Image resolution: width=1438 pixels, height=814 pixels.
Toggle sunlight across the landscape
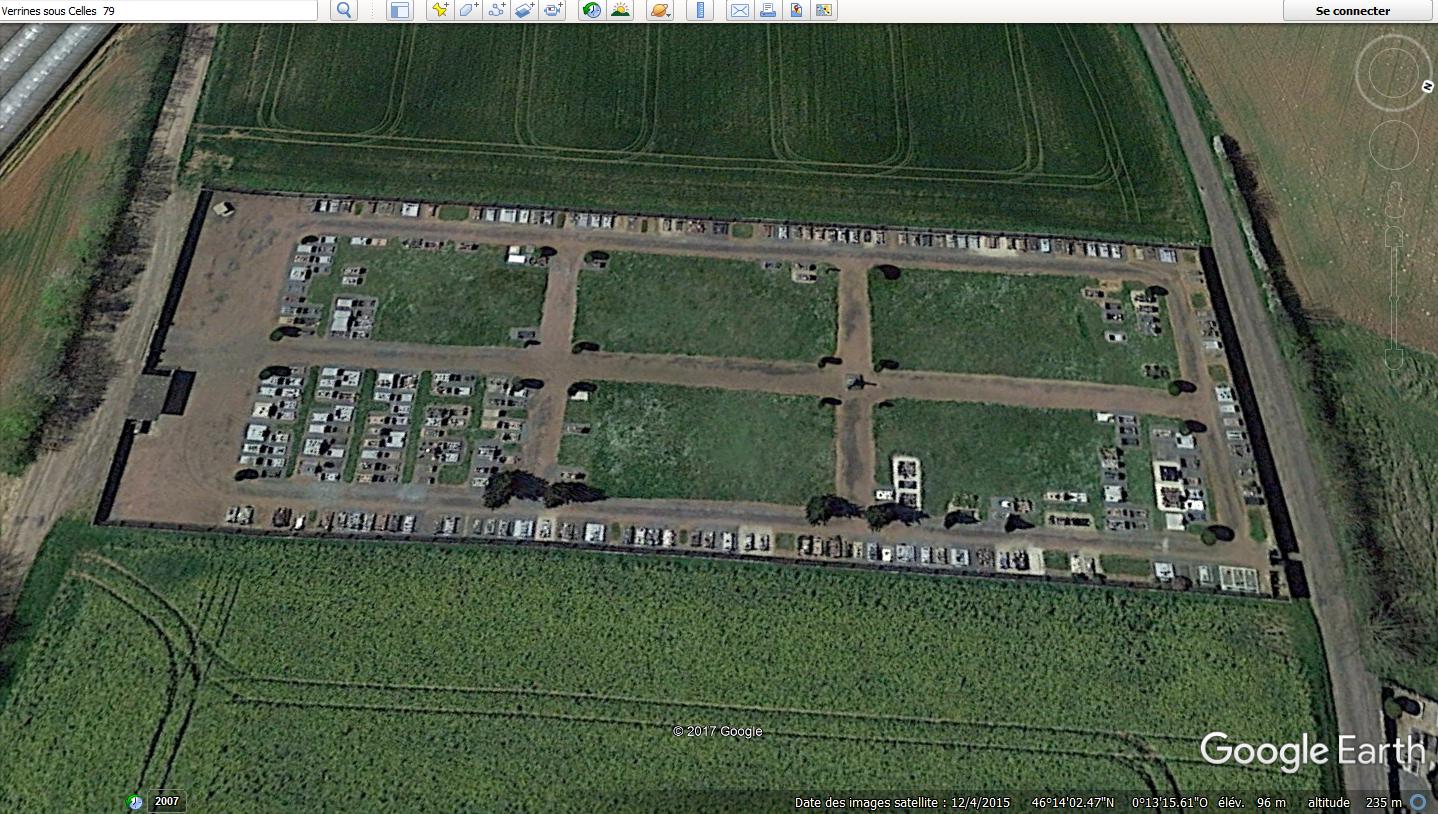coord(620,10)
